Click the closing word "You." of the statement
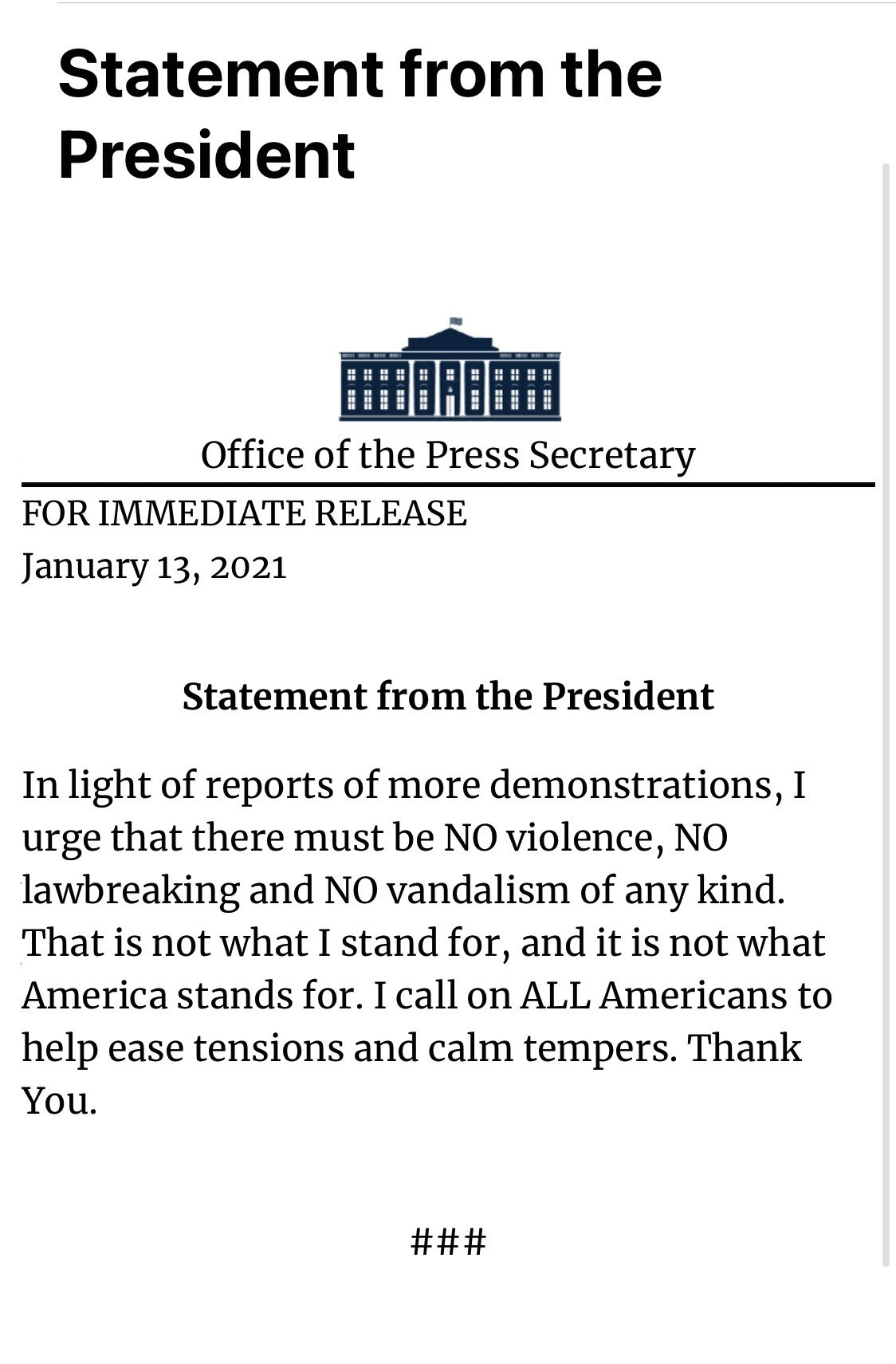896x1364 pixels. click(x=60, y=1101)
